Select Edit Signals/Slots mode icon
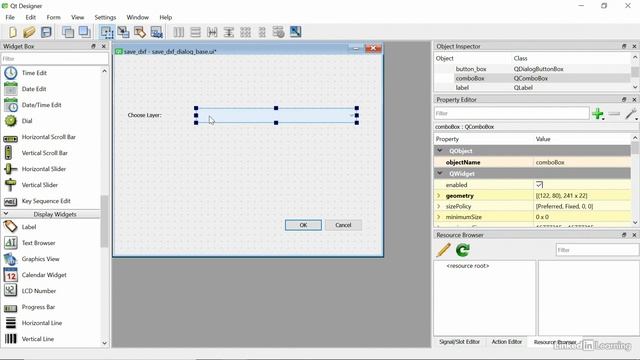640x360 pixels. [123, 32]
